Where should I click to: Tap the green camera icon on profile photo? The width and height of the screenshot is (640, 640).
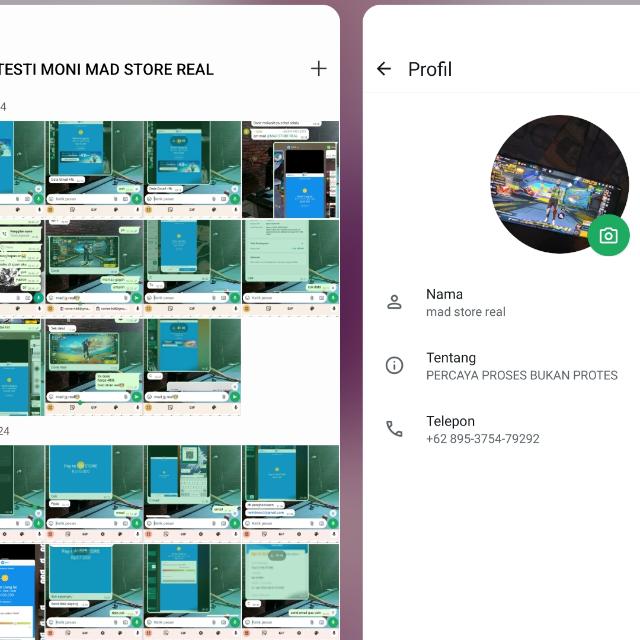(608, 235)
